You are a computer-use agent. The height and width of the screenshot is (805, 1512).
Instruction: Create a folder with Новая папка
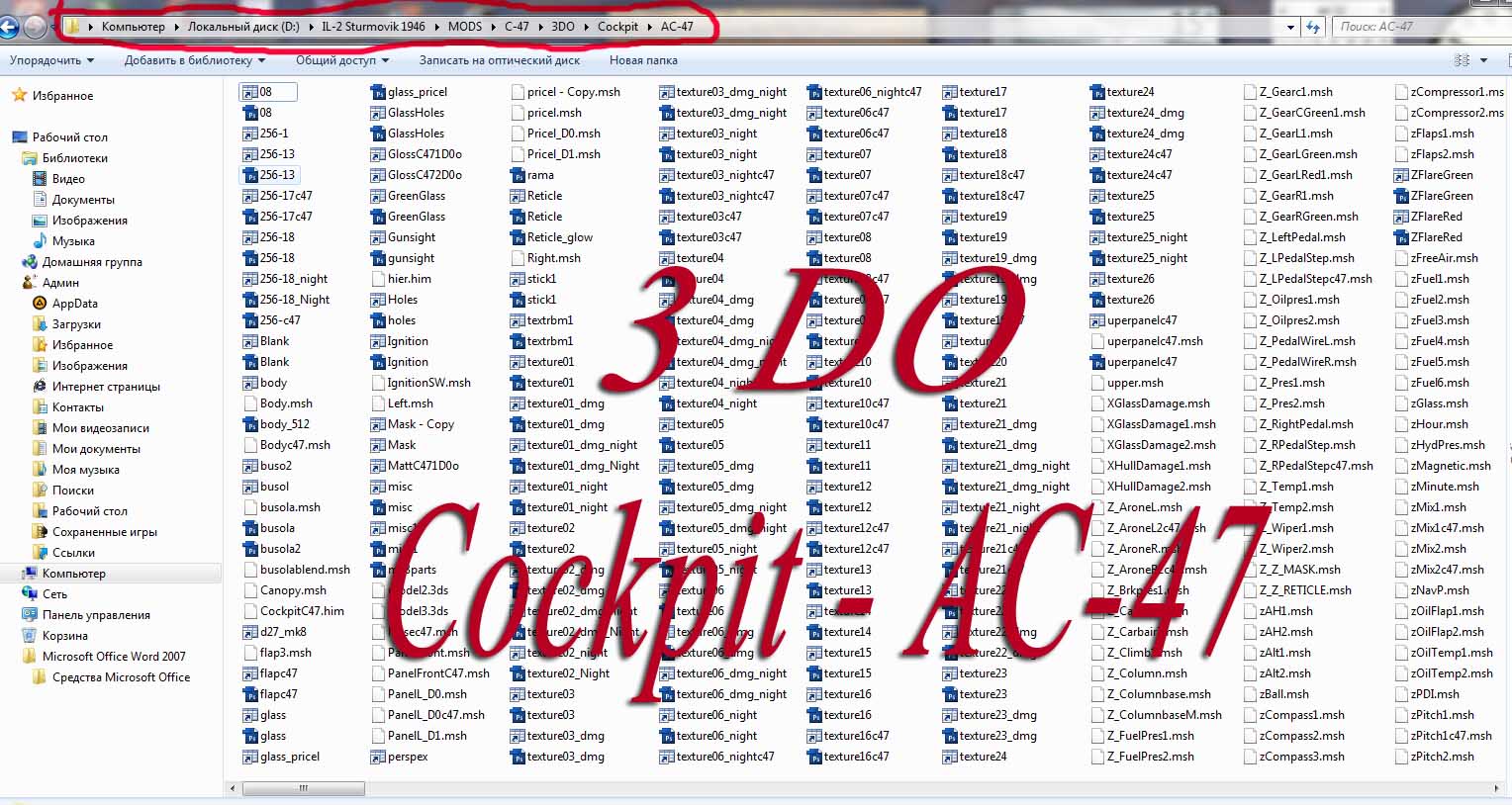pyautogui.click(x=643, y=60)
